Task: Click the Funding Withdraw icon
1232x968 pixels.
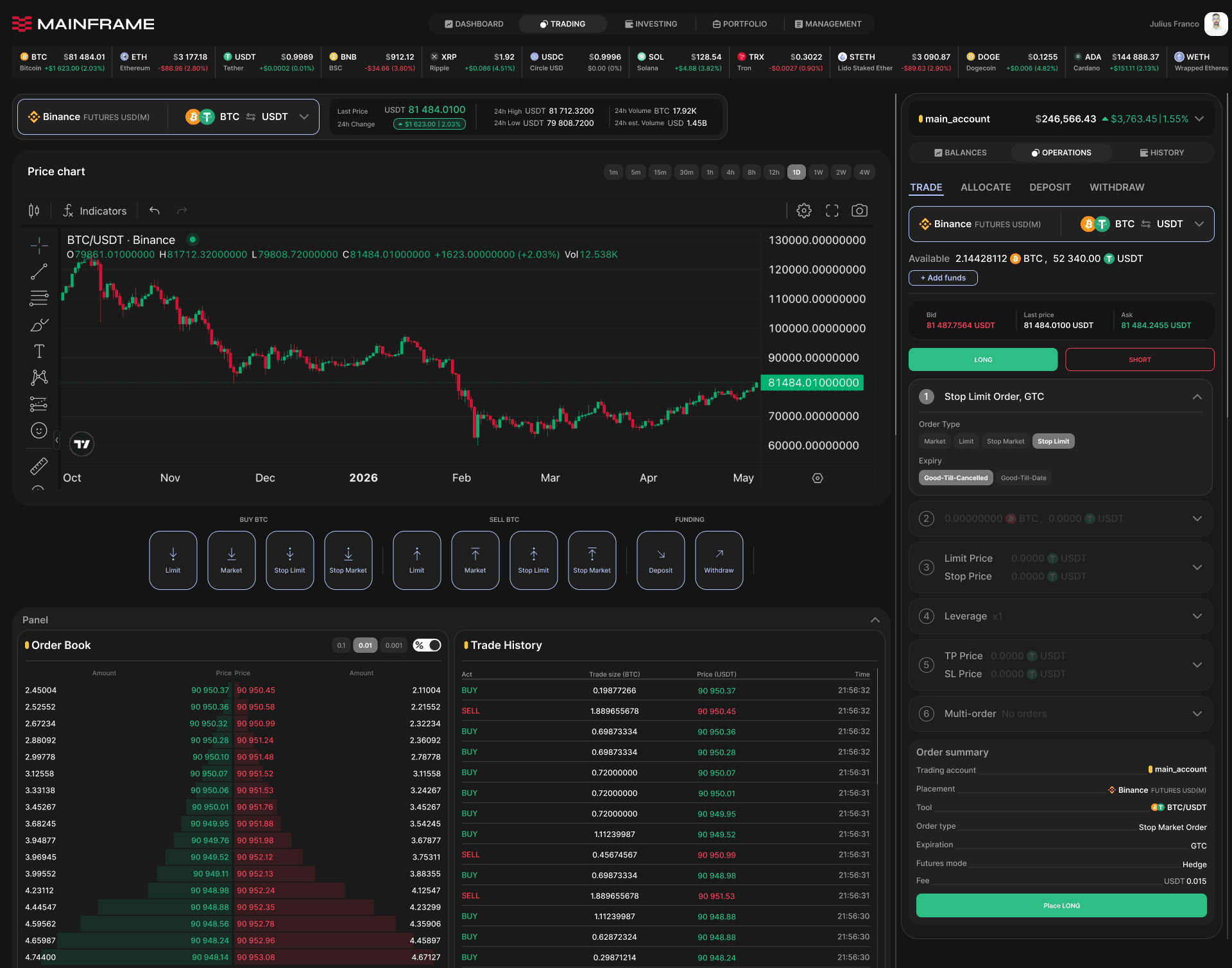Action: [719, 560]
